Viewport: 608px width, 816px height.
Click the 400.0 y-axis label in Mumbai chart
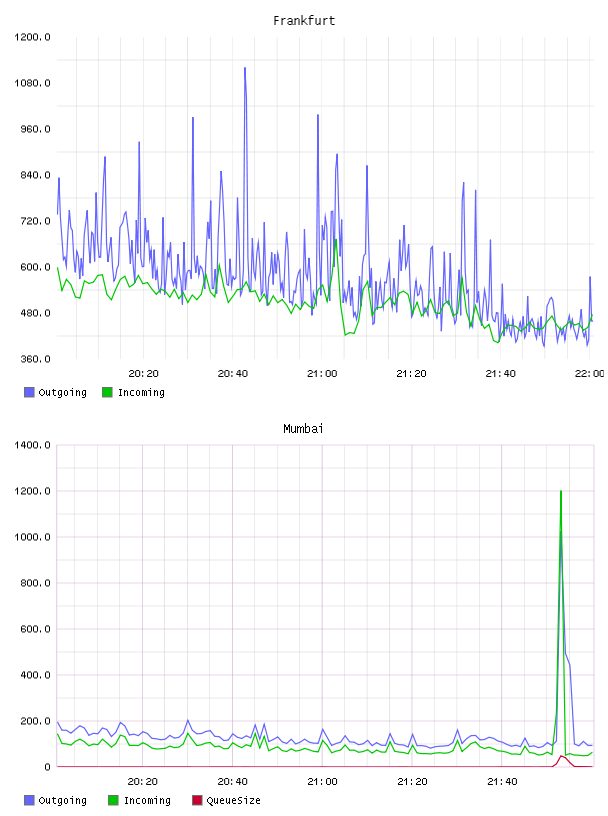point(35,675)
